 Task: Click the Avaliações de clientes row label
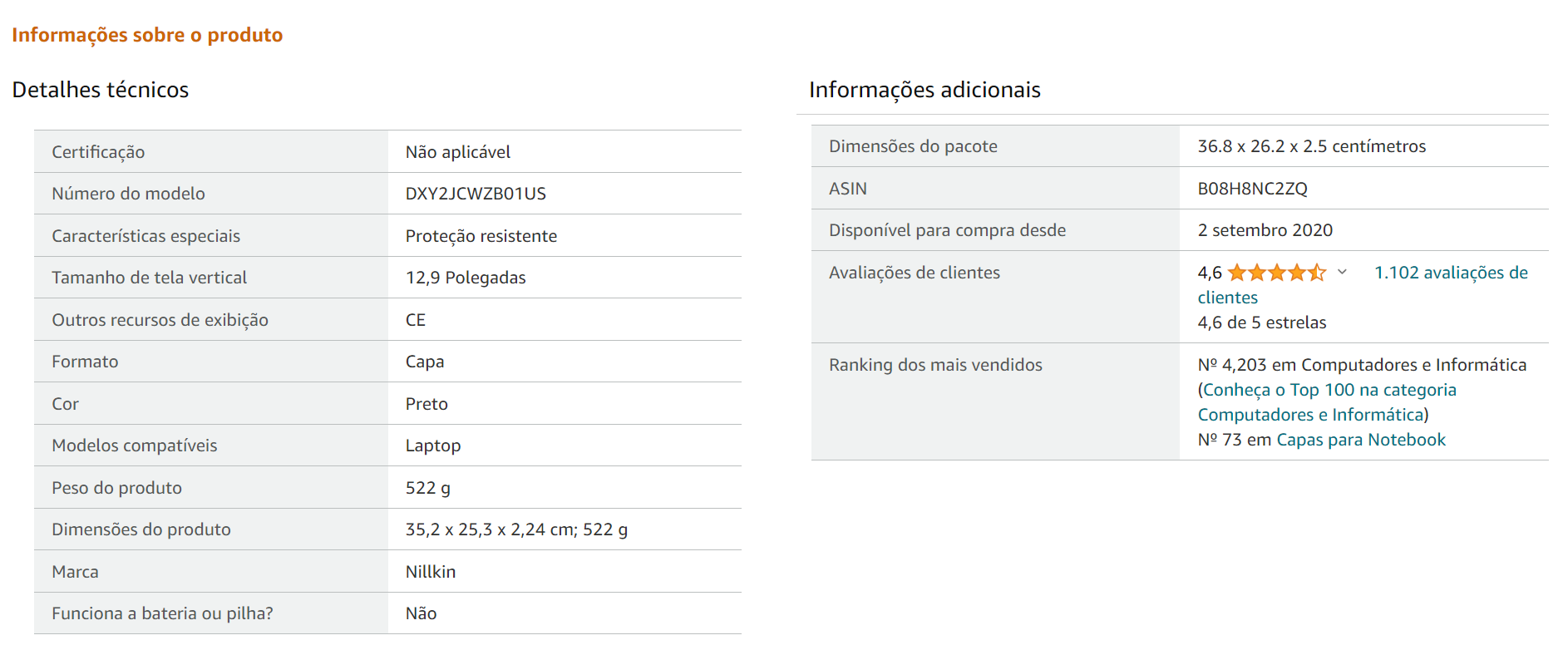(x=915, y=273)
